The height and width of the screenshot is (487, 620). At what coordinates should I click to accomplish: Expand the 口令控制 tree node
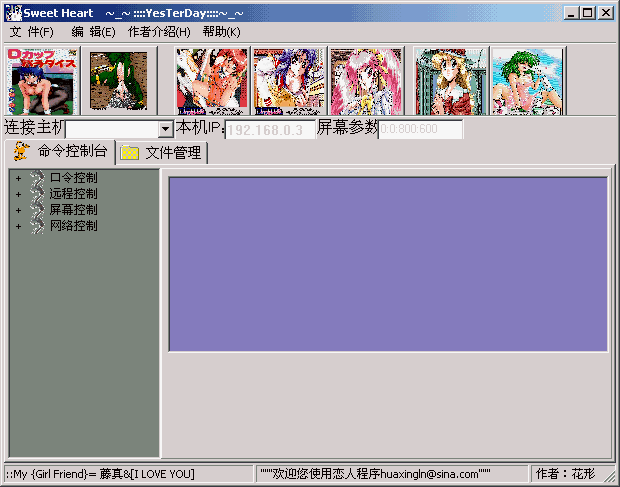click(x=18, y=178)
